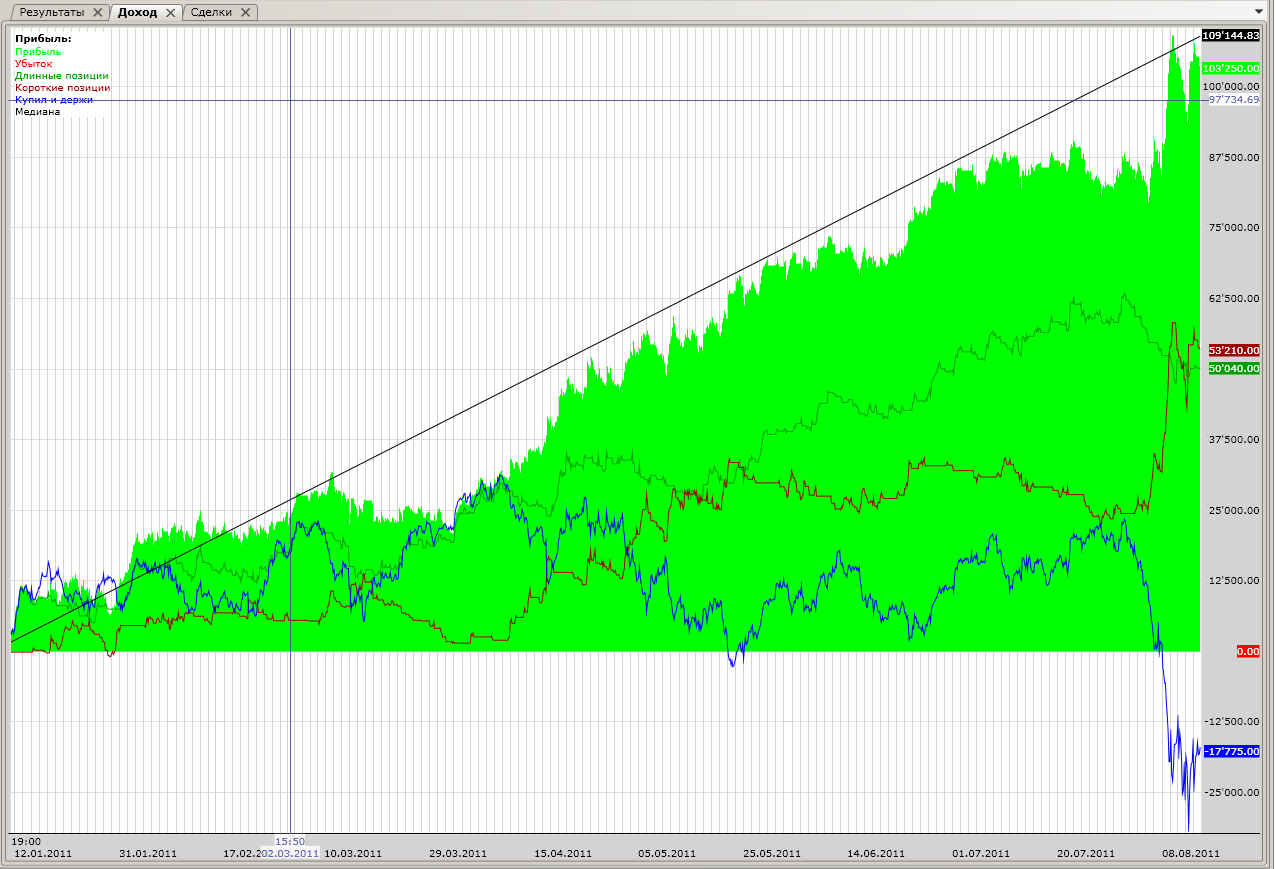The image size is (1276, 869).
Task: Select the Доход tab
Action: pyautogui.click(x=137, y=13)
